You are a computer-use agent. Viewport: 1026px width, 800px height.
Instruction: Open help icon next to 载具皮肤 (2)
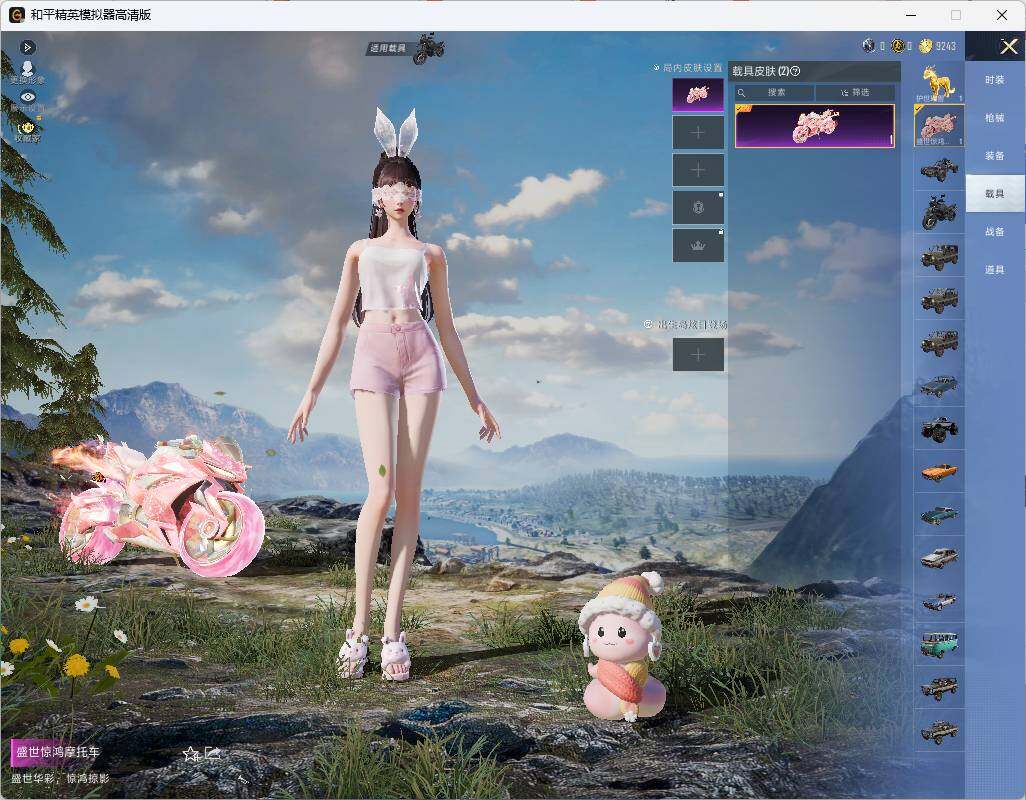796,71
